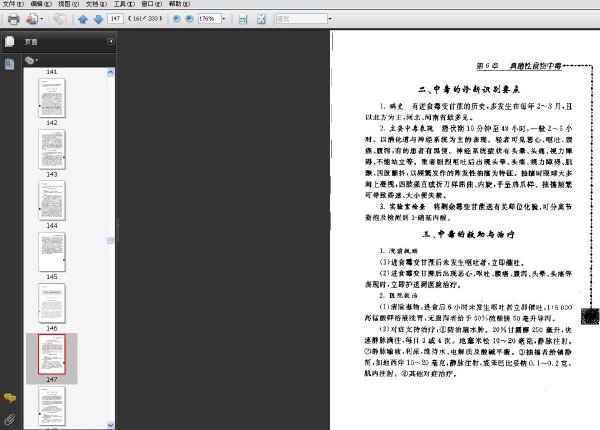Click the Bookmarks panel icon in sidebar

(x=10, y=64)
